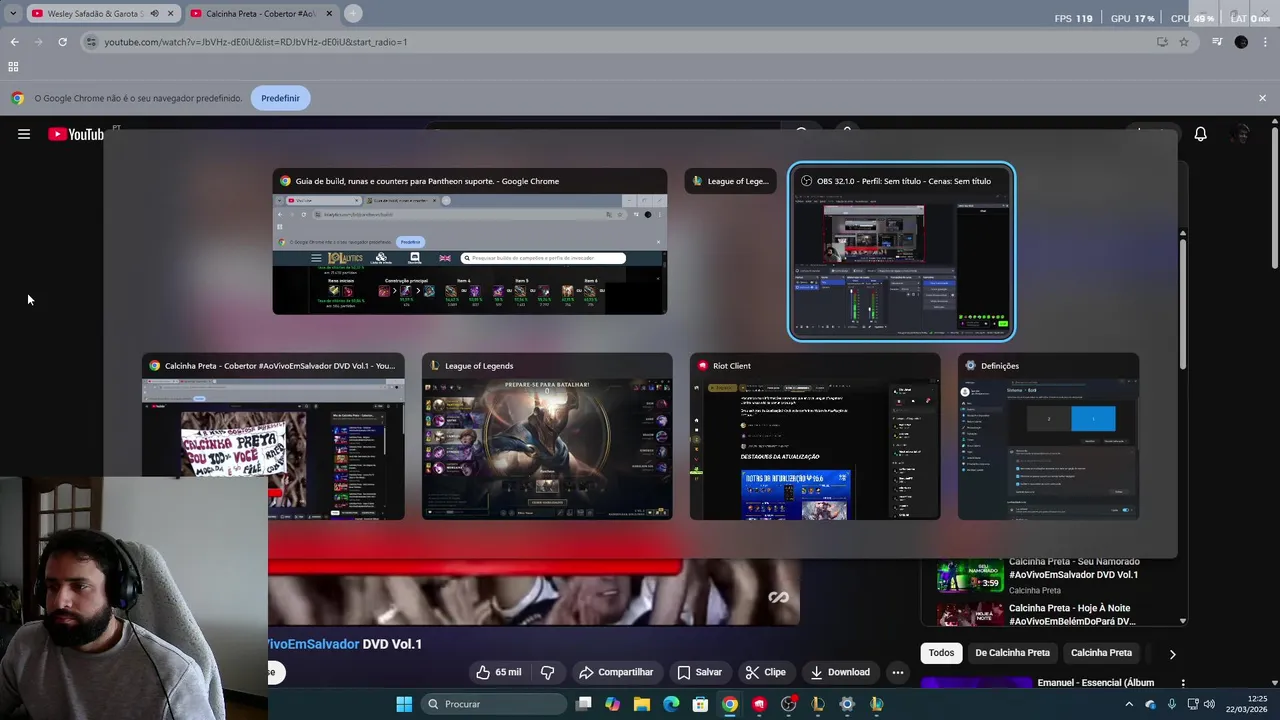This screenshot has height=720, width=1280.
Task: Click Download button under video
Action: tap(840, 672)
